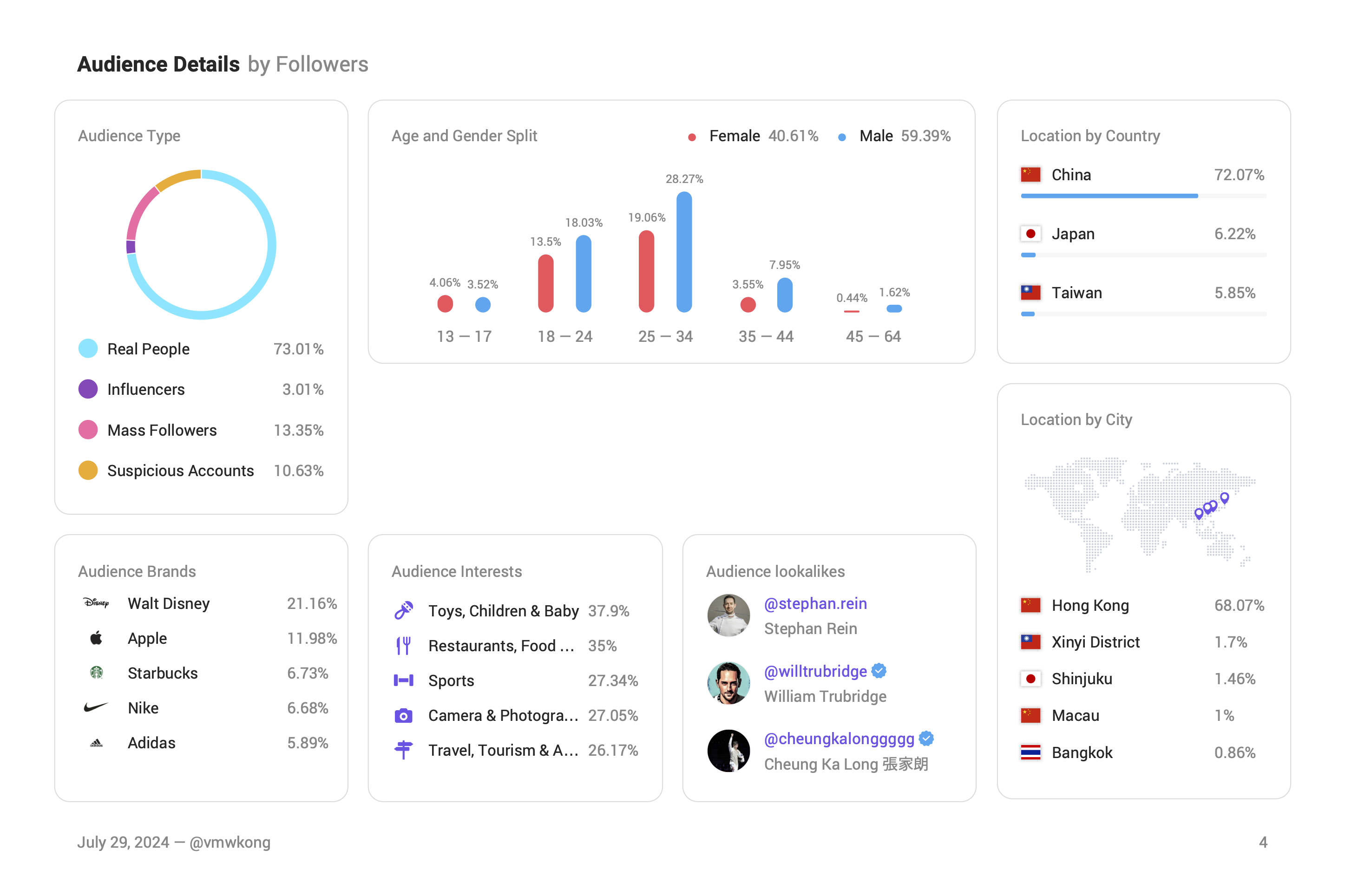Click the China flag in Location by Country
Screen dimensions: 1345x896
click(x=1030, y=174)
